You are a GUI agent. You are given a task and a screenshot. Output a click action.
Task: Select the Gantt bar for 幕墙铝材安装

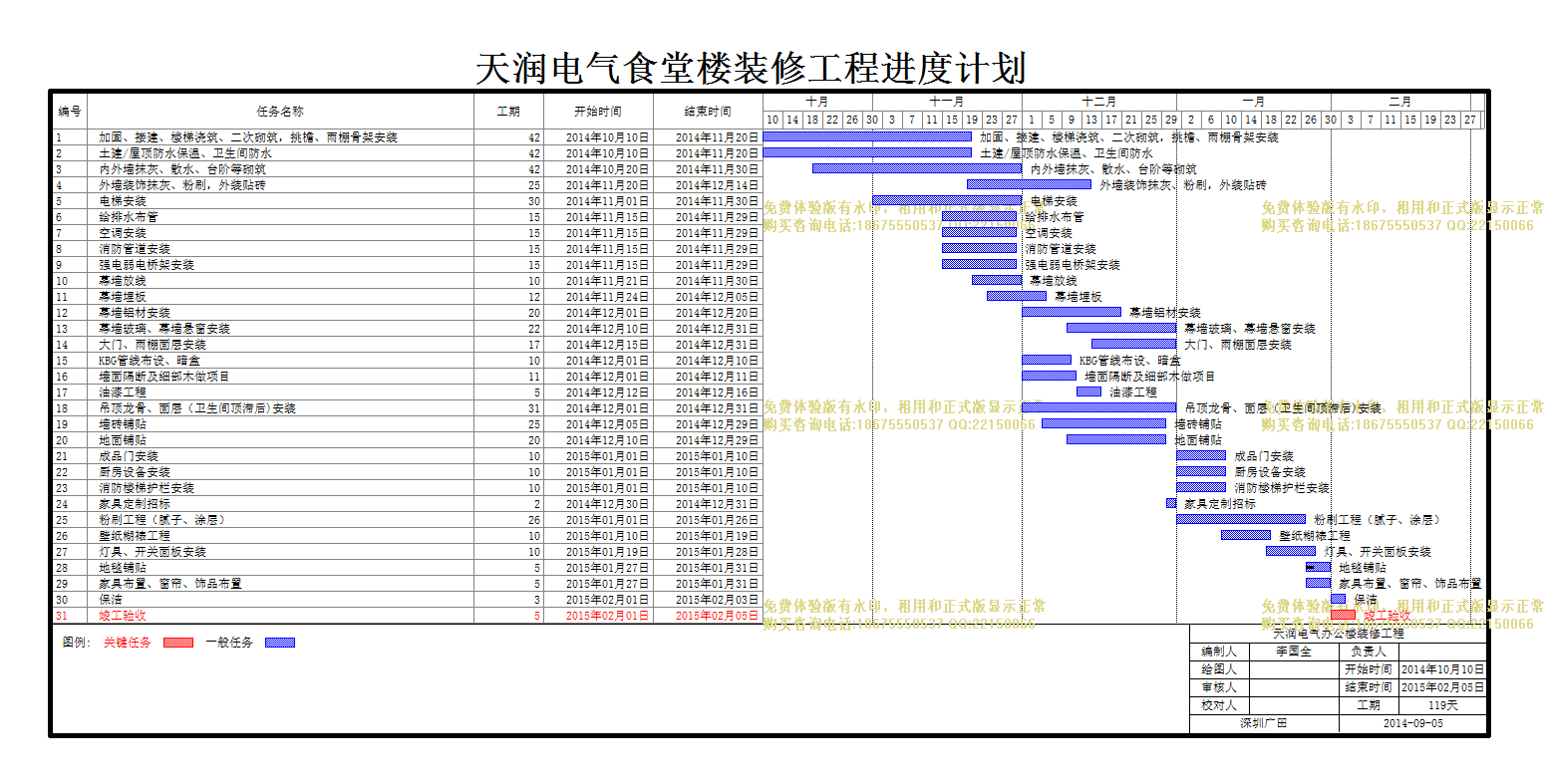(x=1072, y=313)
